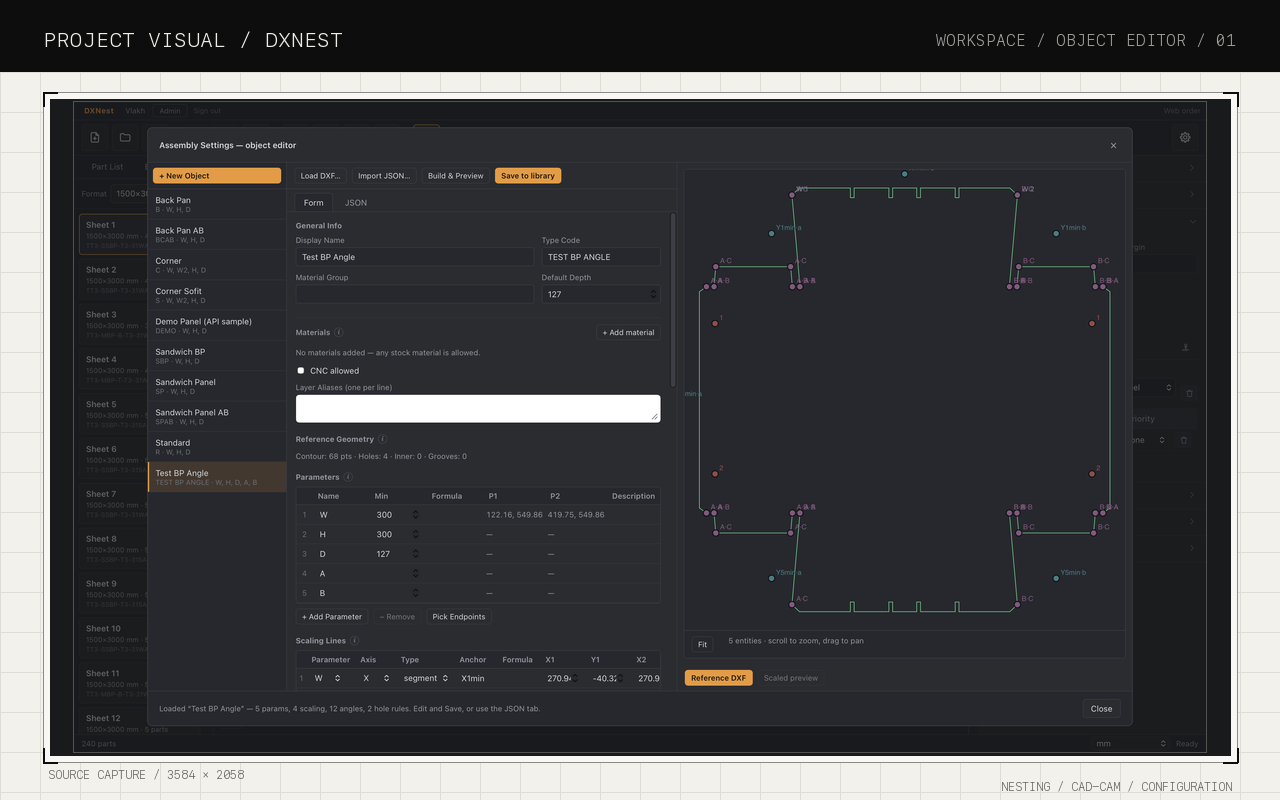Screen dimensions: 1280x800
Task: Click the Reference Geometry info icon
Action: pyautogui.click(x=383, y=439)
